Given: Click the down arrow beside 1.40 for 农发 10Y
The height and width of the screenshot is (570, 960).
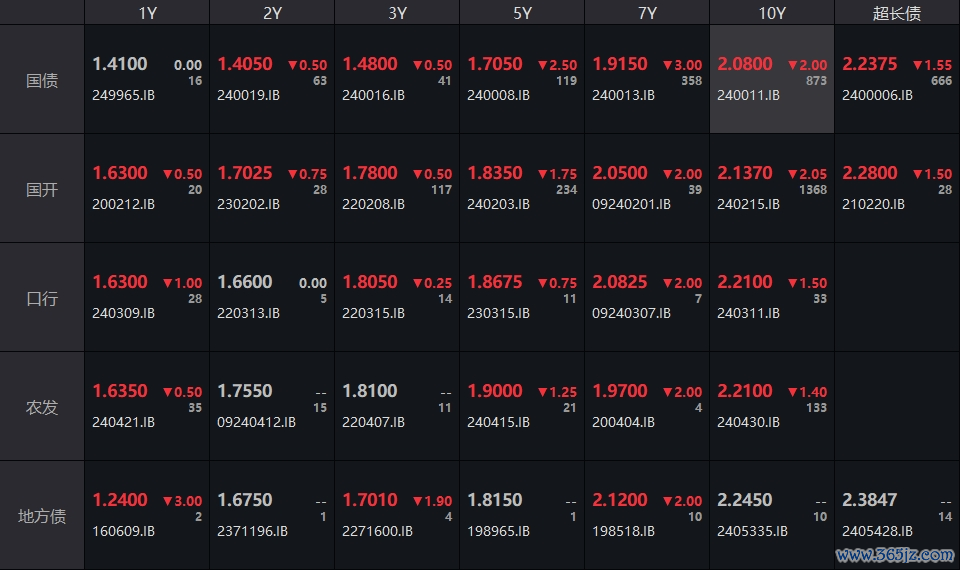Looking at the screenshot, I should tap(792, 392).
